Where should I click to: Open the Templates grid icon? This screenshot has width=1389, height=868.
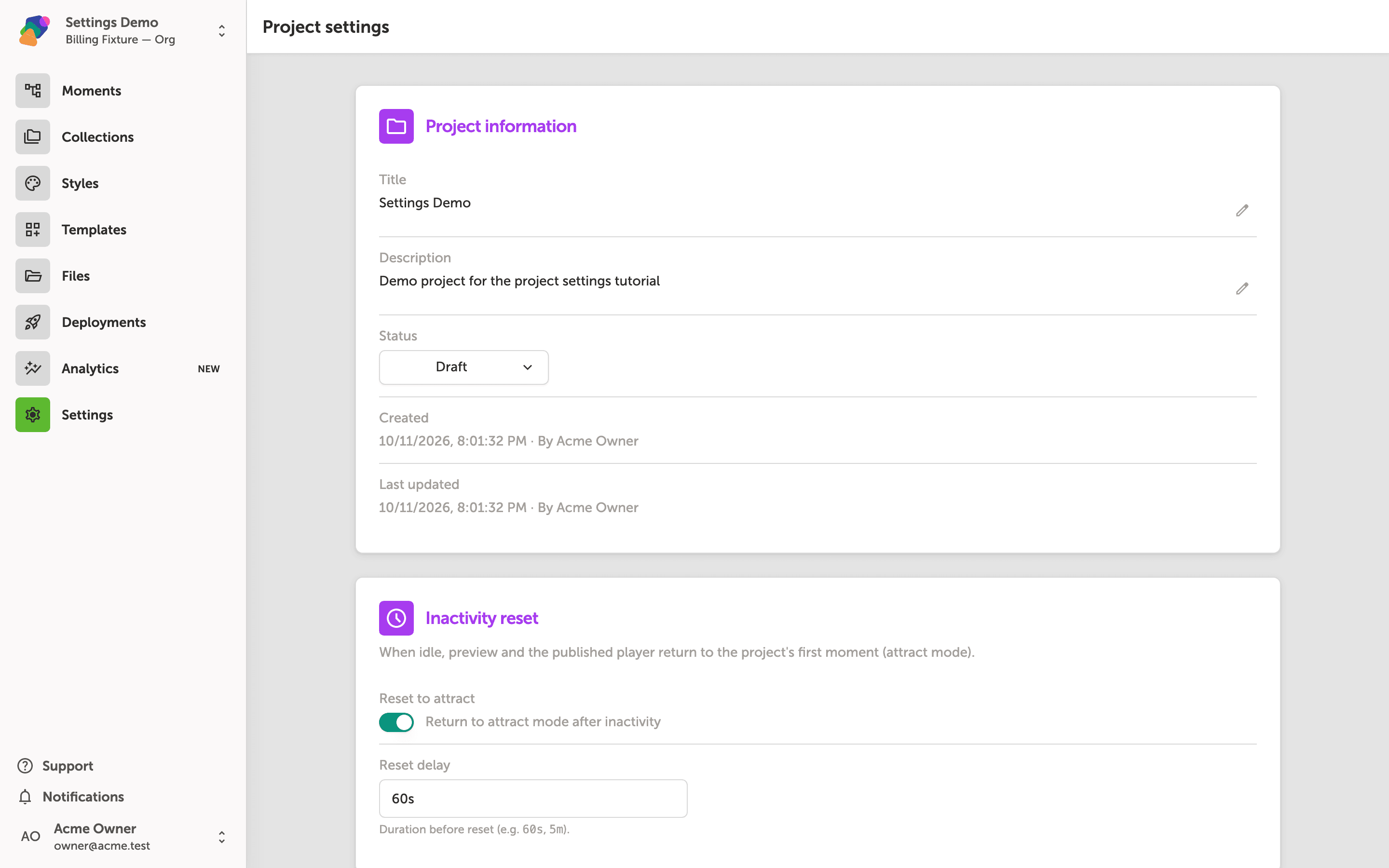tap(33, 230)
